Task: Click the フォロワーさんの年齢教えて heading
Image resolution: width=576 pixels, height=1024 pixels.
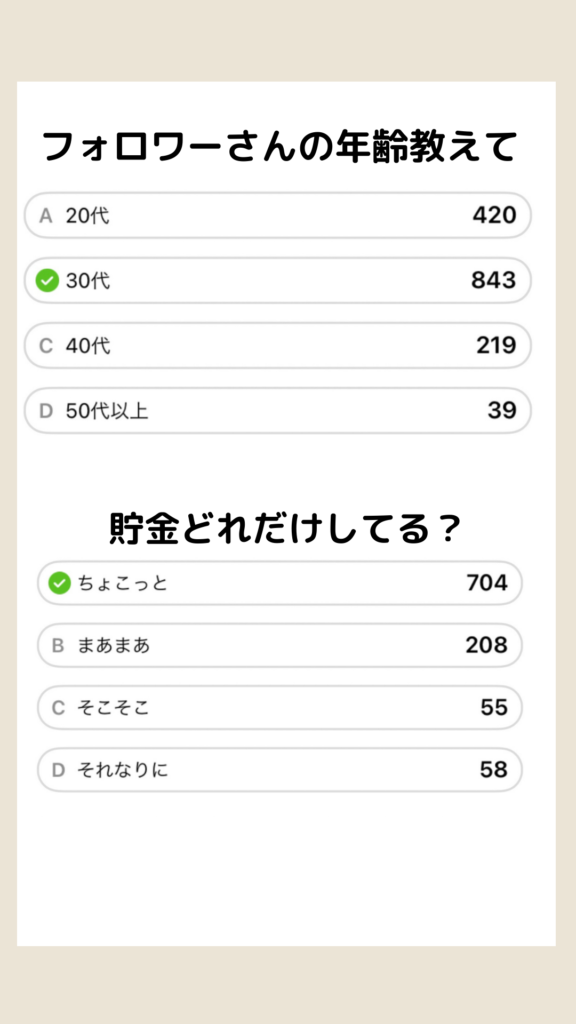Action: tap(280, 147)
